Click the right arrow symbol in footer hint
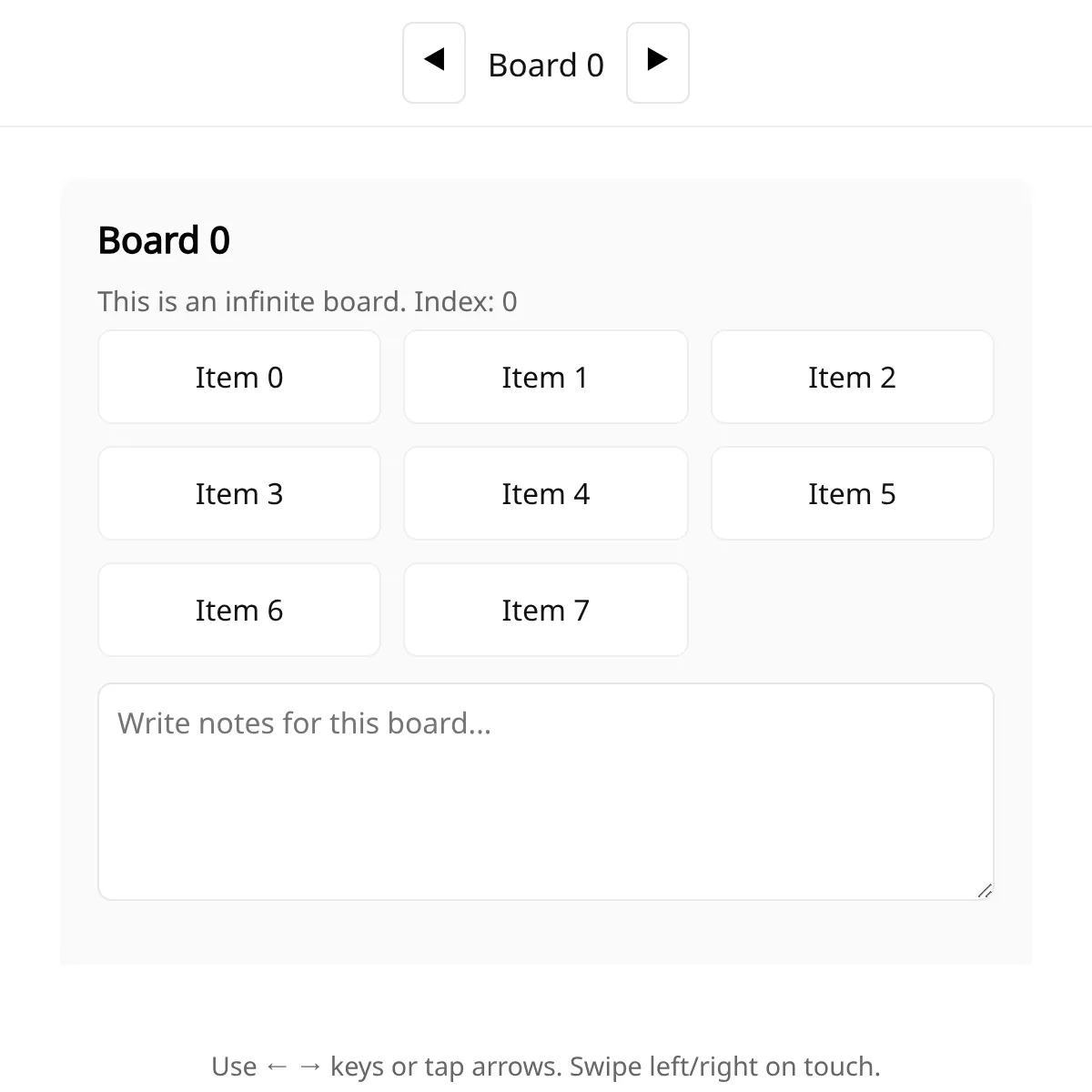Screen dimensions: 1092x1092 coord(310,1067)
